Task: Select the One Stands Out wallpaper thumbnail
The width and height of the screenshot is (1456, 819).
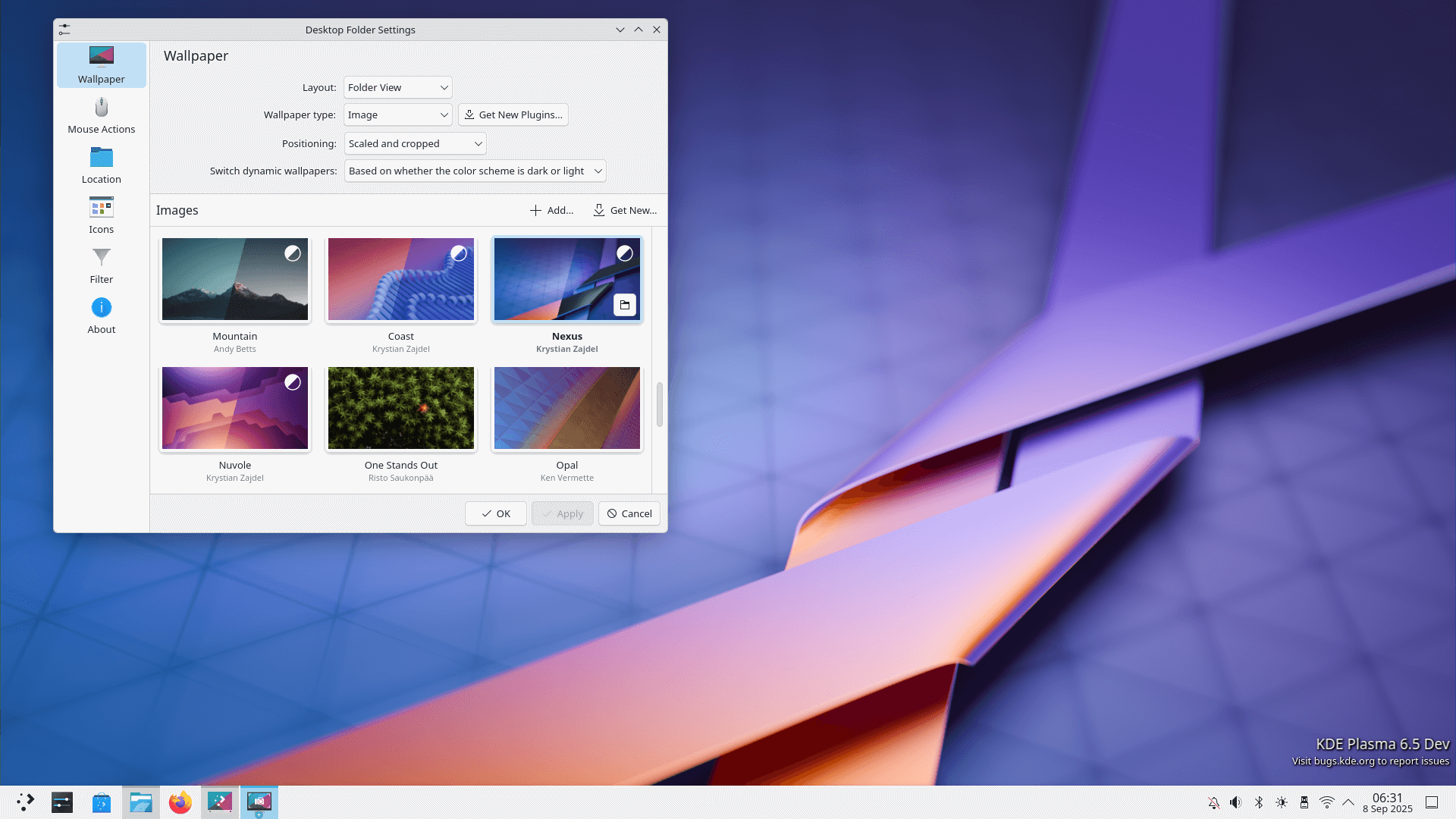Action: pos(401,408)
